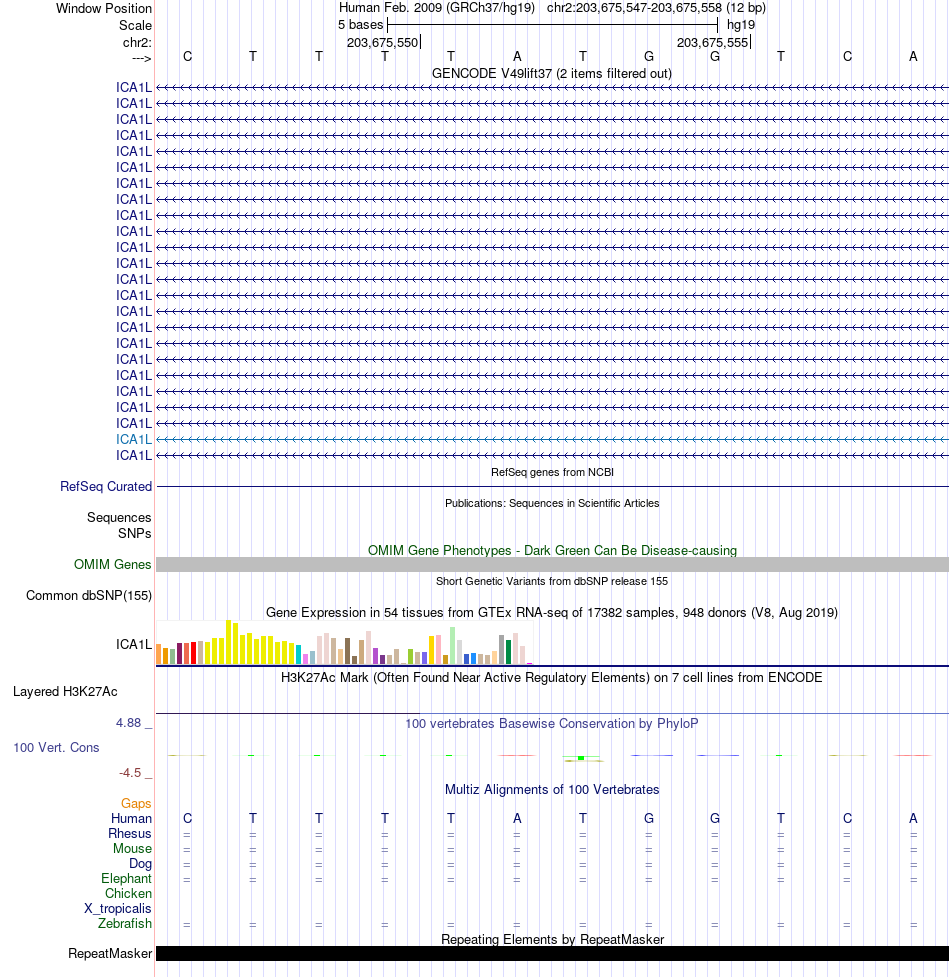Click the RepeatMasker track label

point(110,954)
